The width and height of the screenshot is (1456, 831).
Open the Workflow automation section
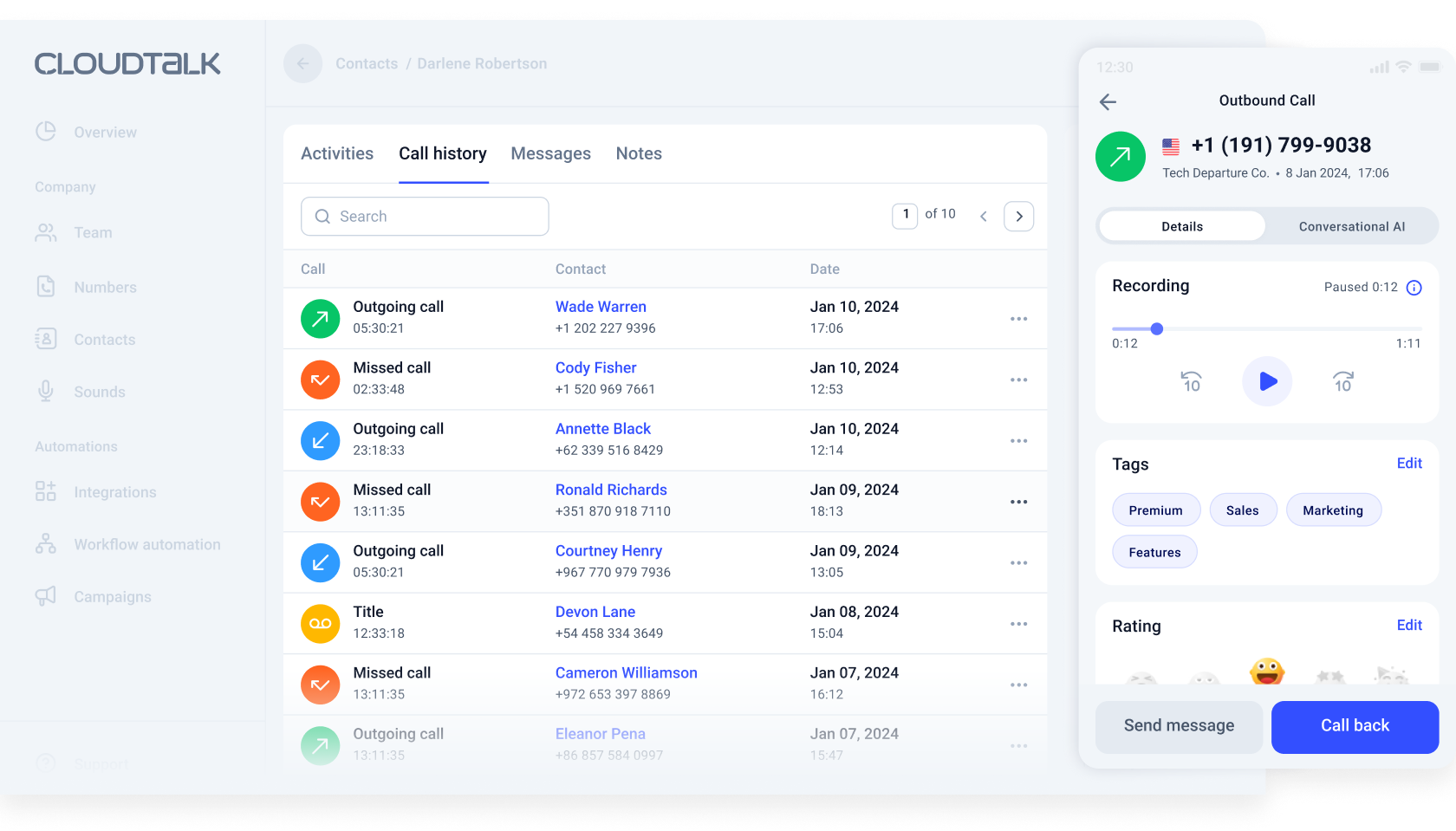(x=146, y=545)
